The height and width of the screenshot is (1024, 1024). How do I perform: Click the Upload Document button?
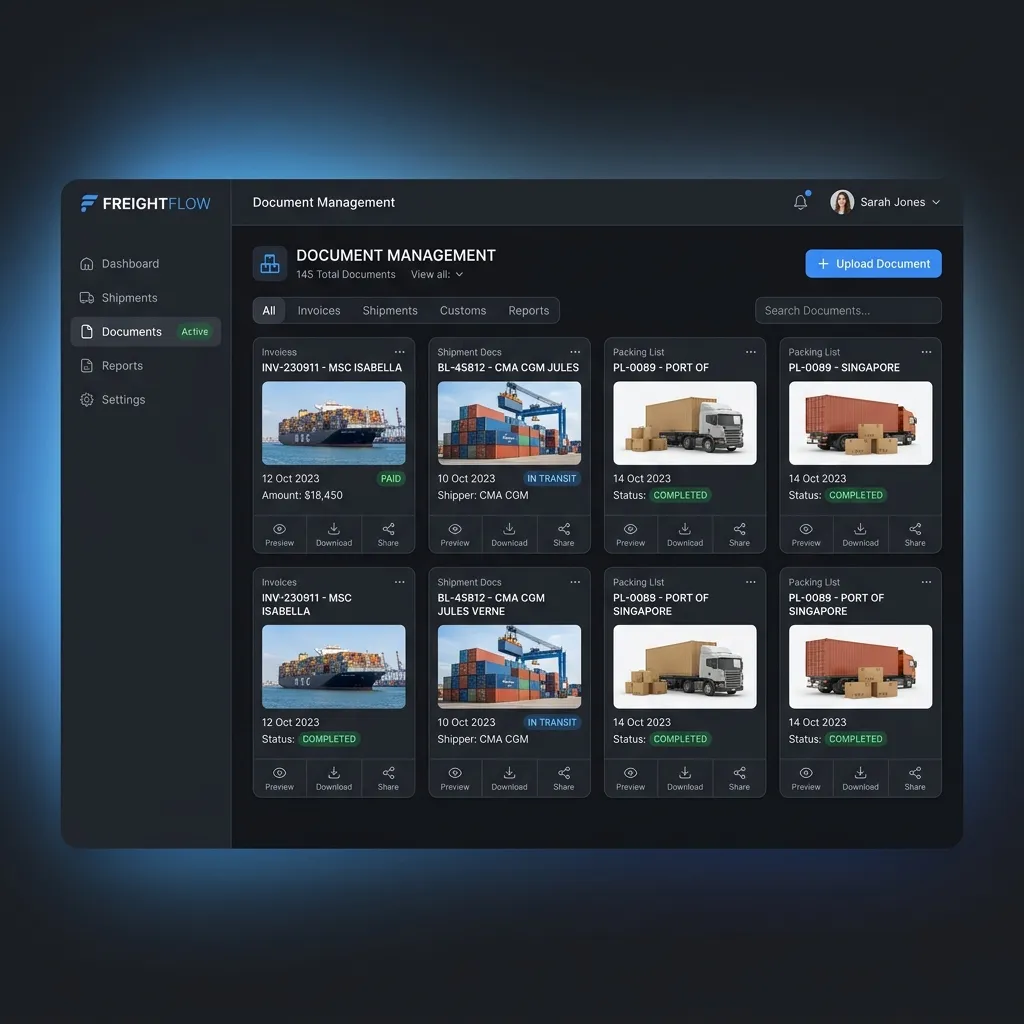(872, 263)
